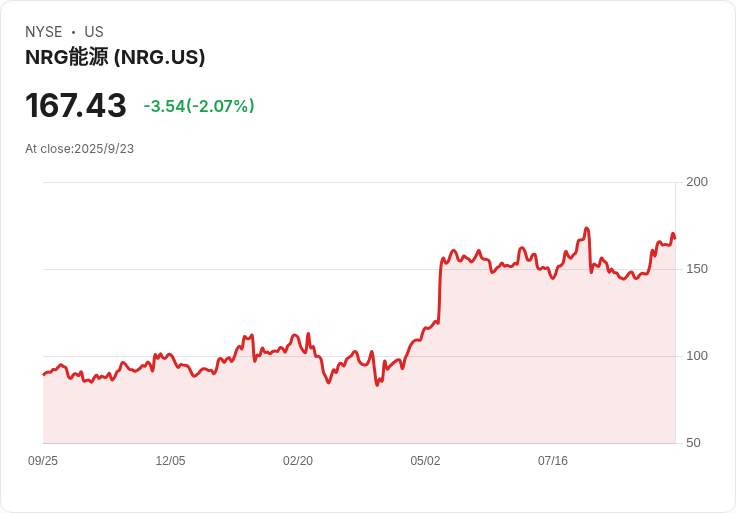Image resolution: width=736 pixels, height=513 pixels.
Task: Click the steep vertical jump in the price line
Action: [440, 290]
